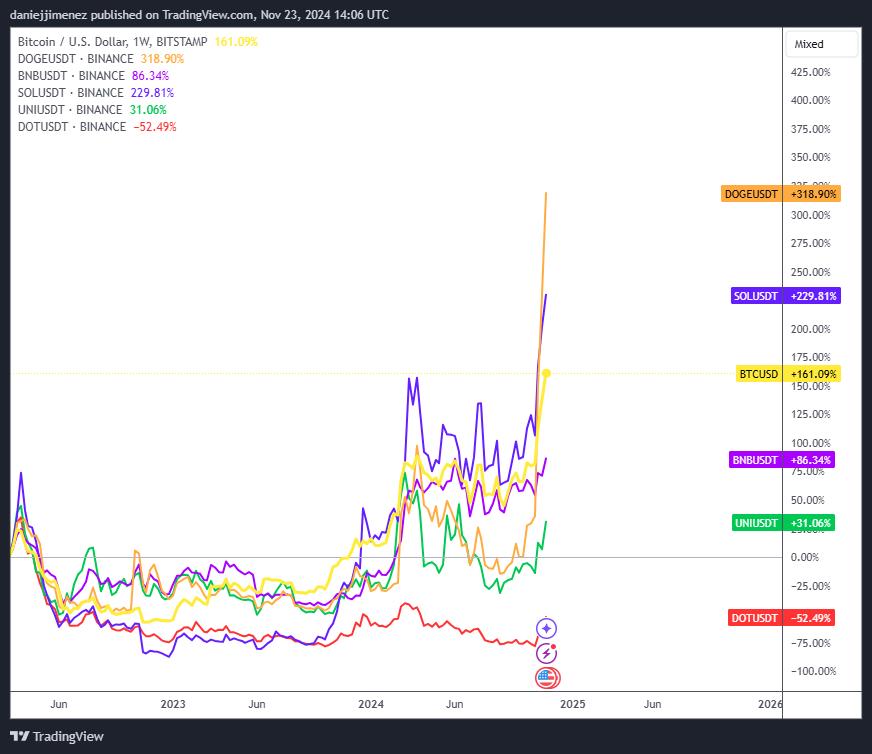This screenshot has height=754, width=872.
Task: Click the -52.49% DOT legend value
Action: tap(155, 127)
